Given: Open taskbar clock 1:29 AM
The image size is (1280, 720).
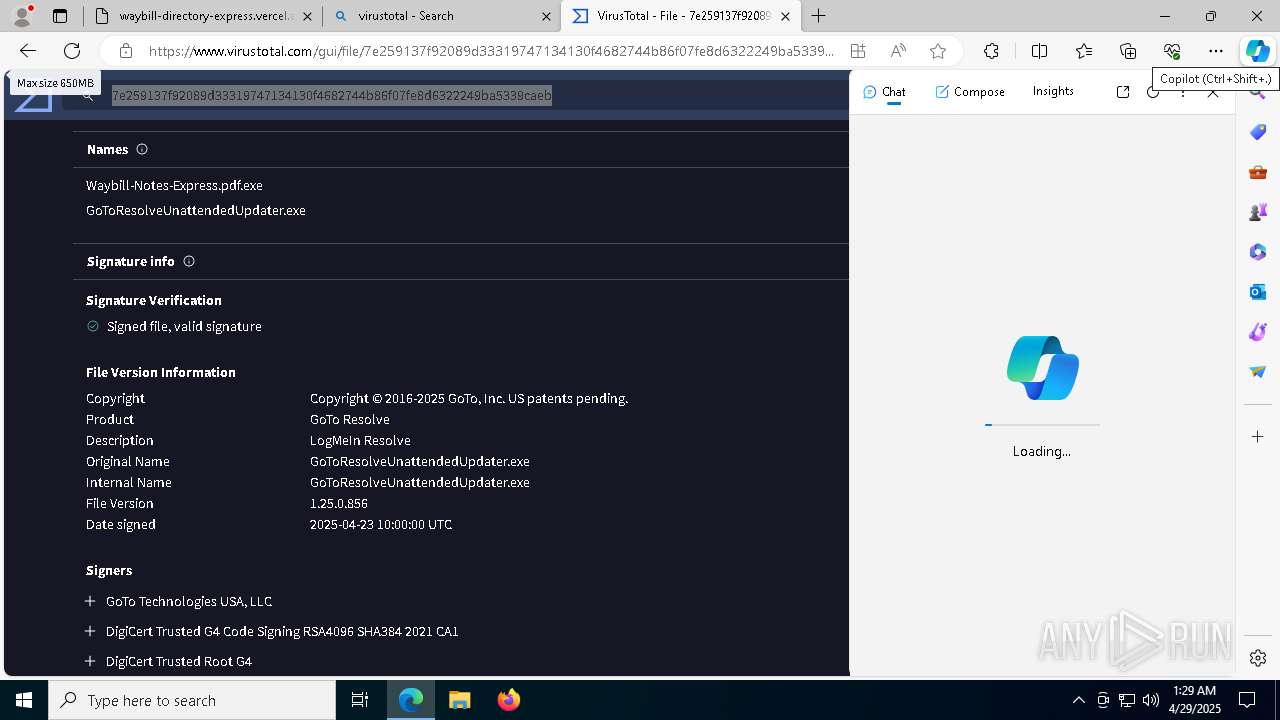Looking at the screenshot, I should (x=1194, y=699).
